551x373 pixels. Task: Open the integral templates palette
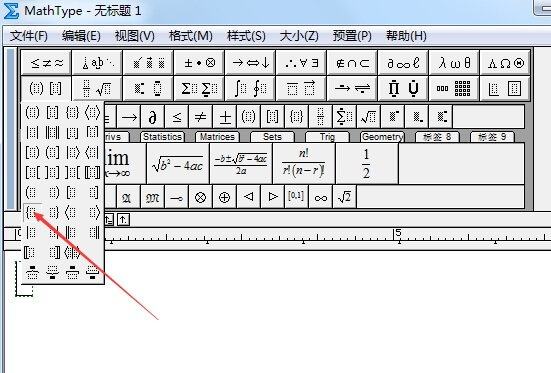pos(250,88)
